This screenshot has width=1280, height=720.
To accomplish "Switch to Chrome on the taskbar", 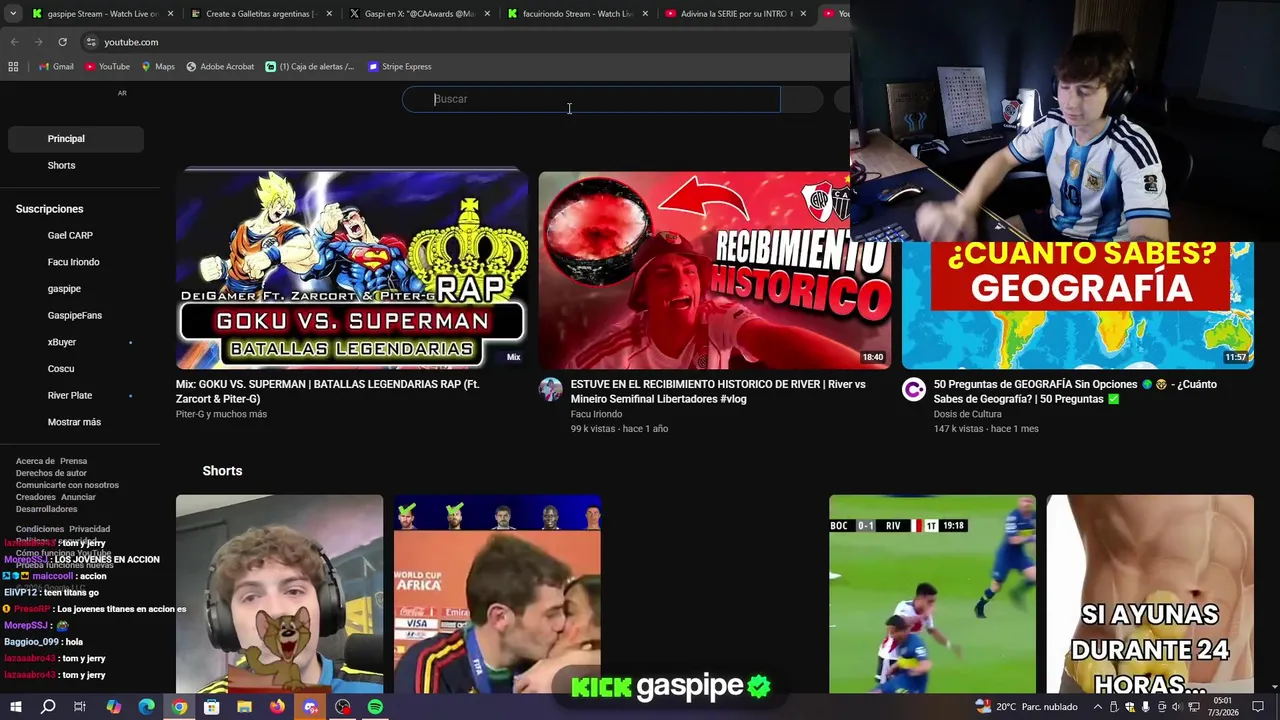I will click(179, 707).
